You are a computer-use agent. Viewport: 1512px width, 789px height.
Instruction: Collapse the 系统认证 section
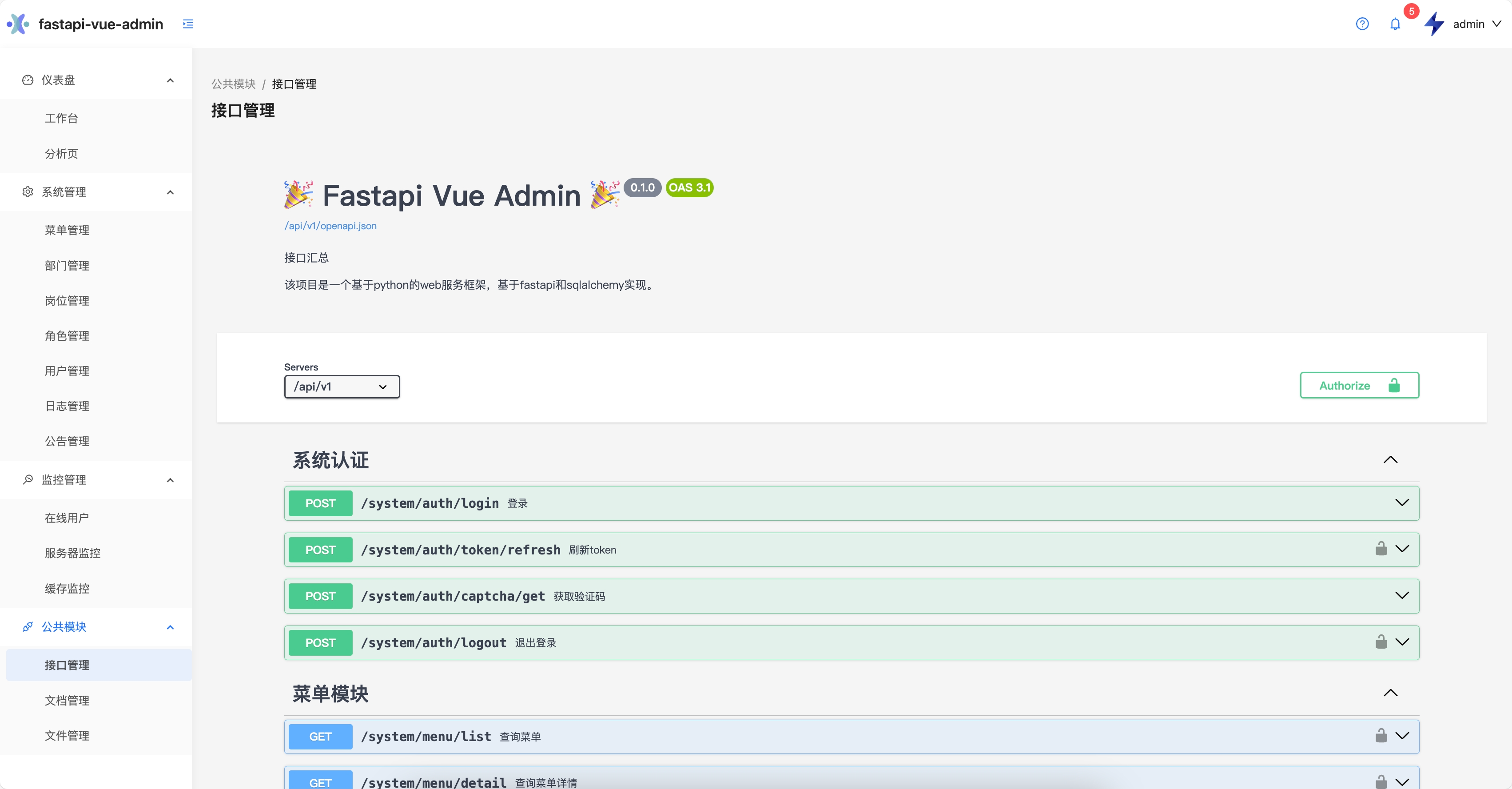coord(1390,460)
